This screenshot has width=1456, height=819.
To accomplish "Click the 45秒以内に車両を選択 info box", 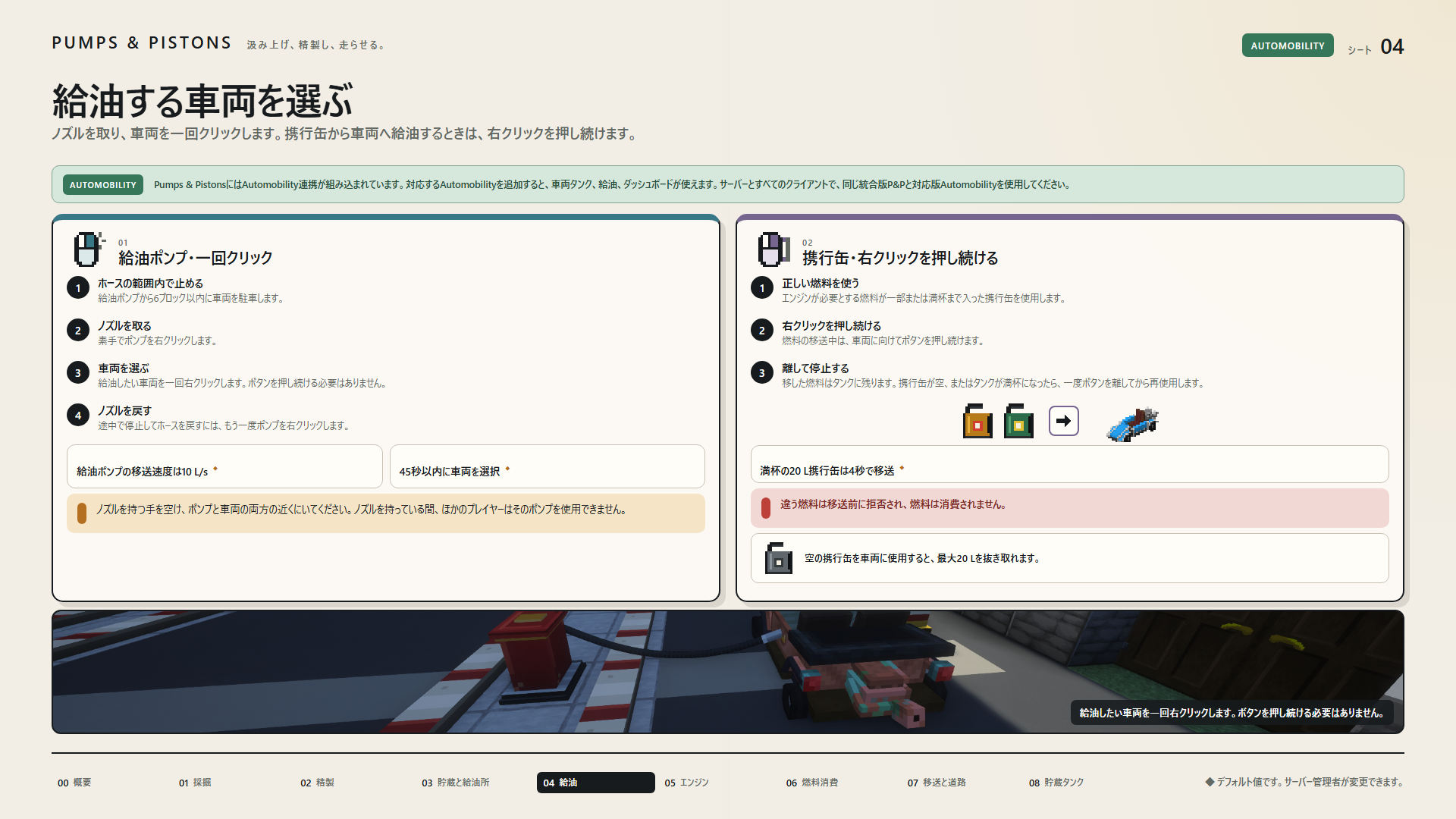I will pos(547,466).
